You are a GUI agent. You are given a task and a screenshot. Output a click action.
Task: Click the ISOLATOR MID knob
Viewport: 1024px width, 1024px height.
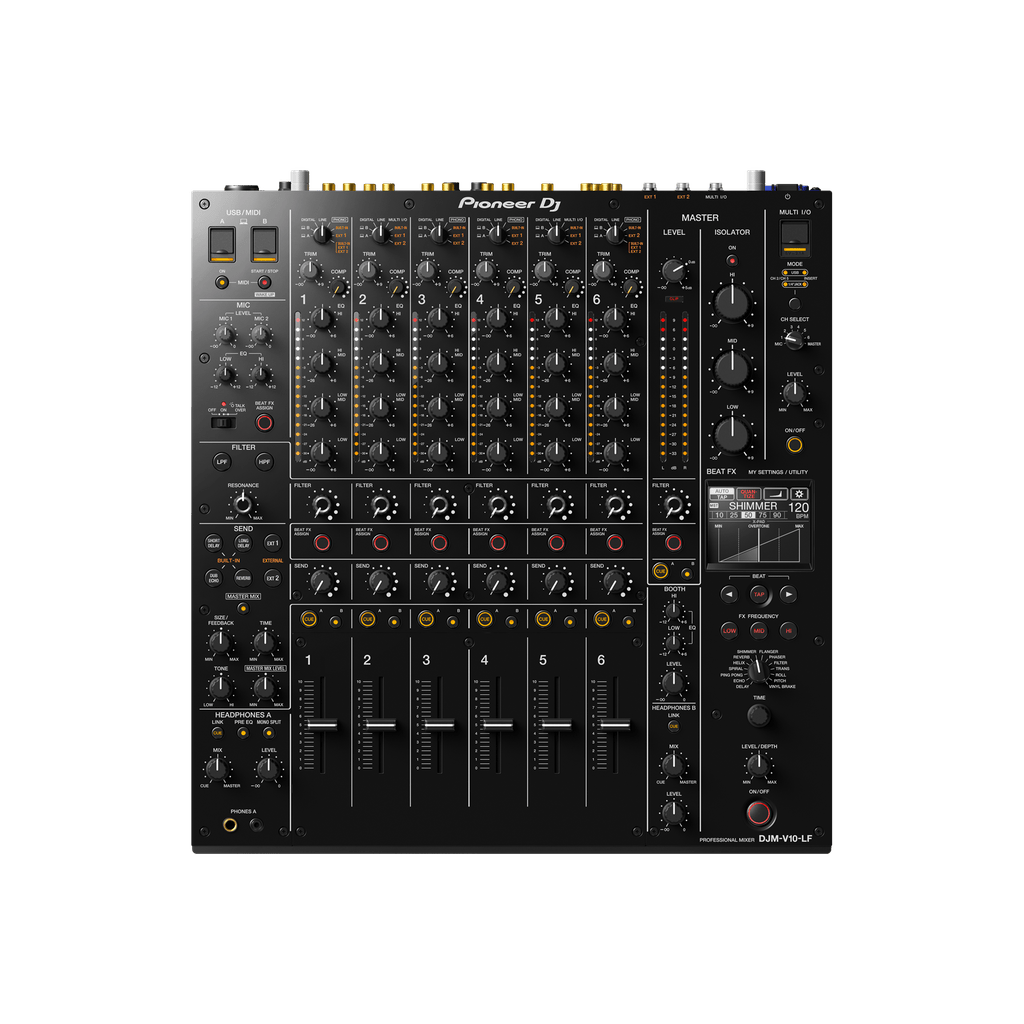732,368
